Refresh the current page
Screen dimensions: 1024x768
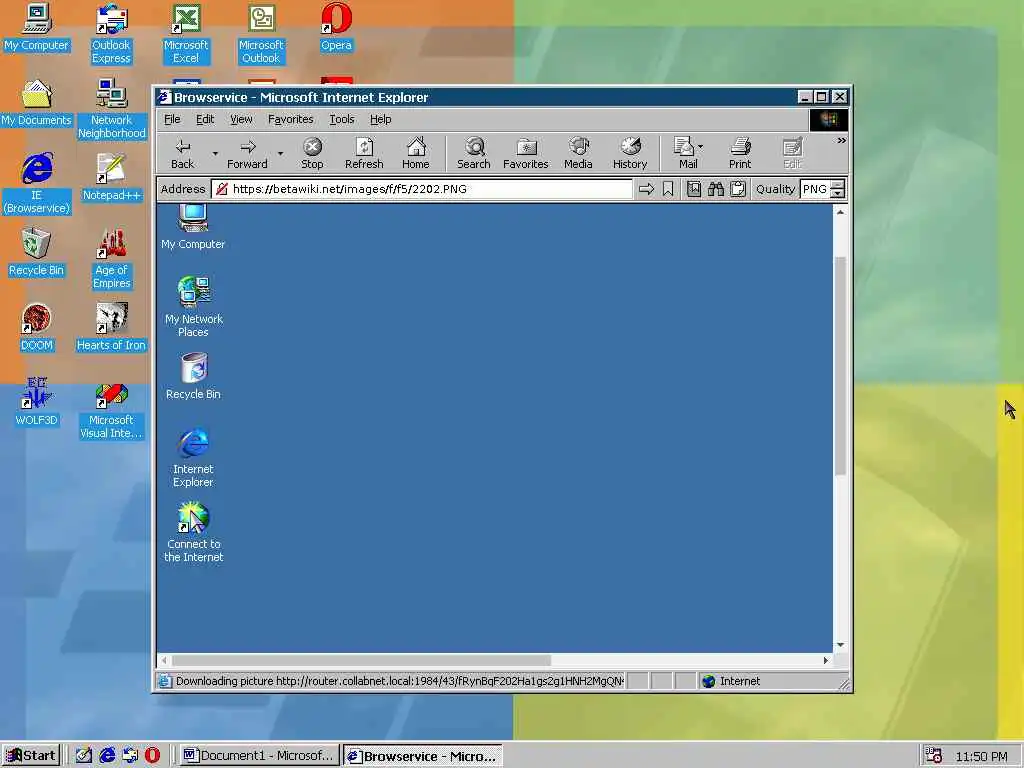[364, 153]
